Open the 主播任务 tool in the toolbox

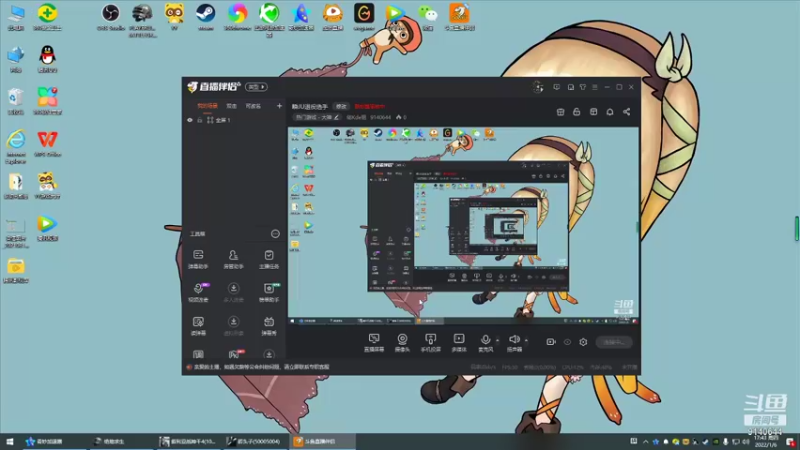click(269, 259)
